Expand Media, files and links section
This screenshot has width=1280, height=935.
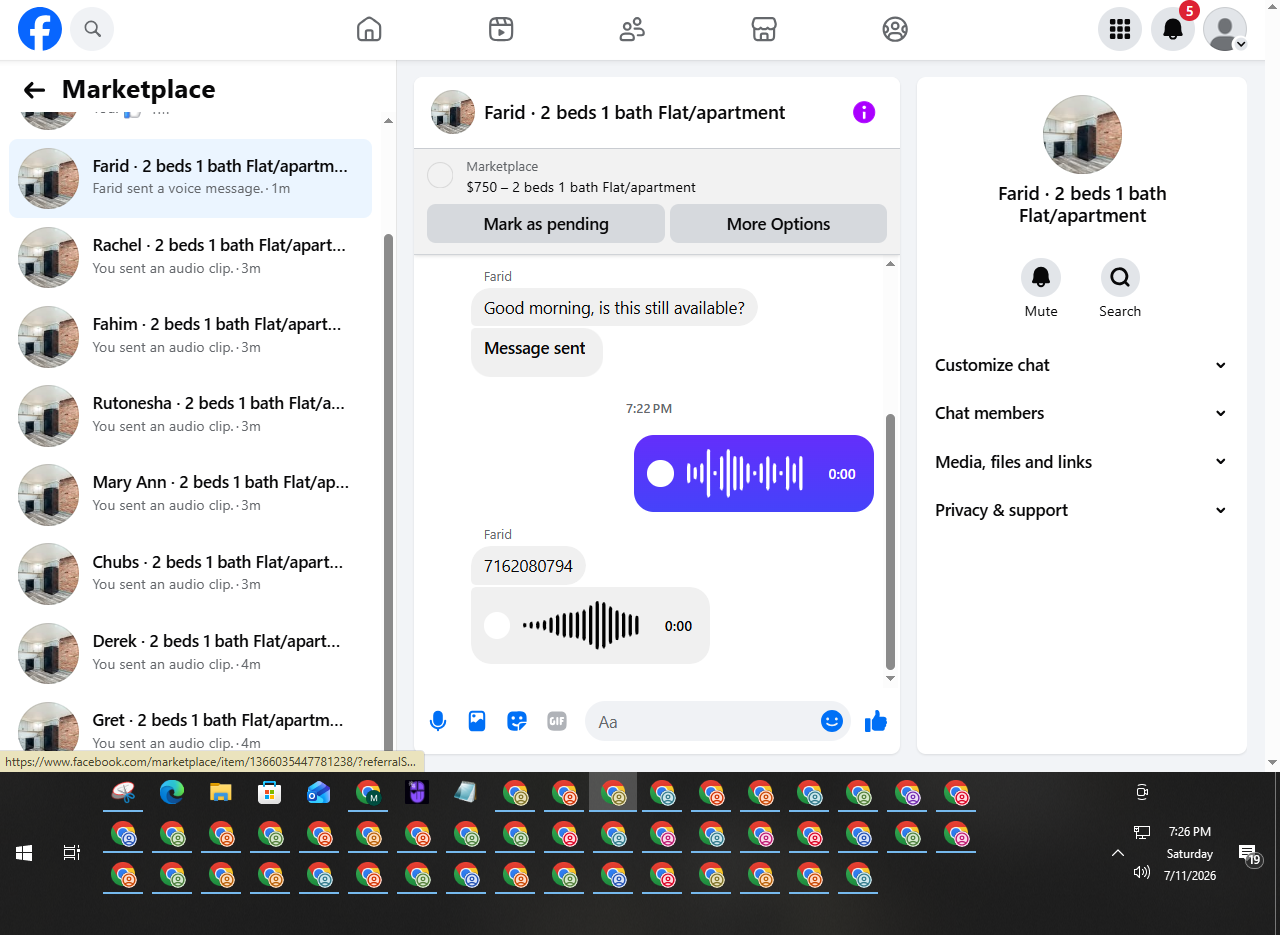coord(1081,462)
